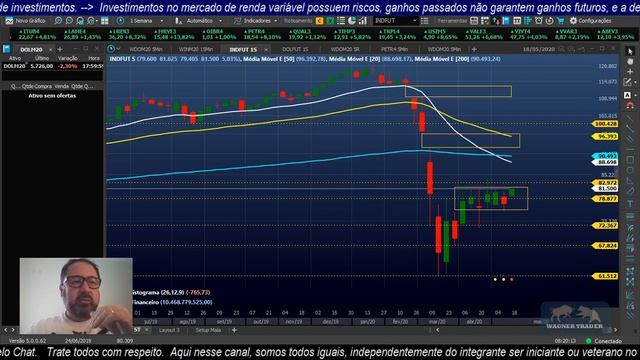Select the rectangle drawing tool
The image size is (640, 360).
(x=630, y=159)
